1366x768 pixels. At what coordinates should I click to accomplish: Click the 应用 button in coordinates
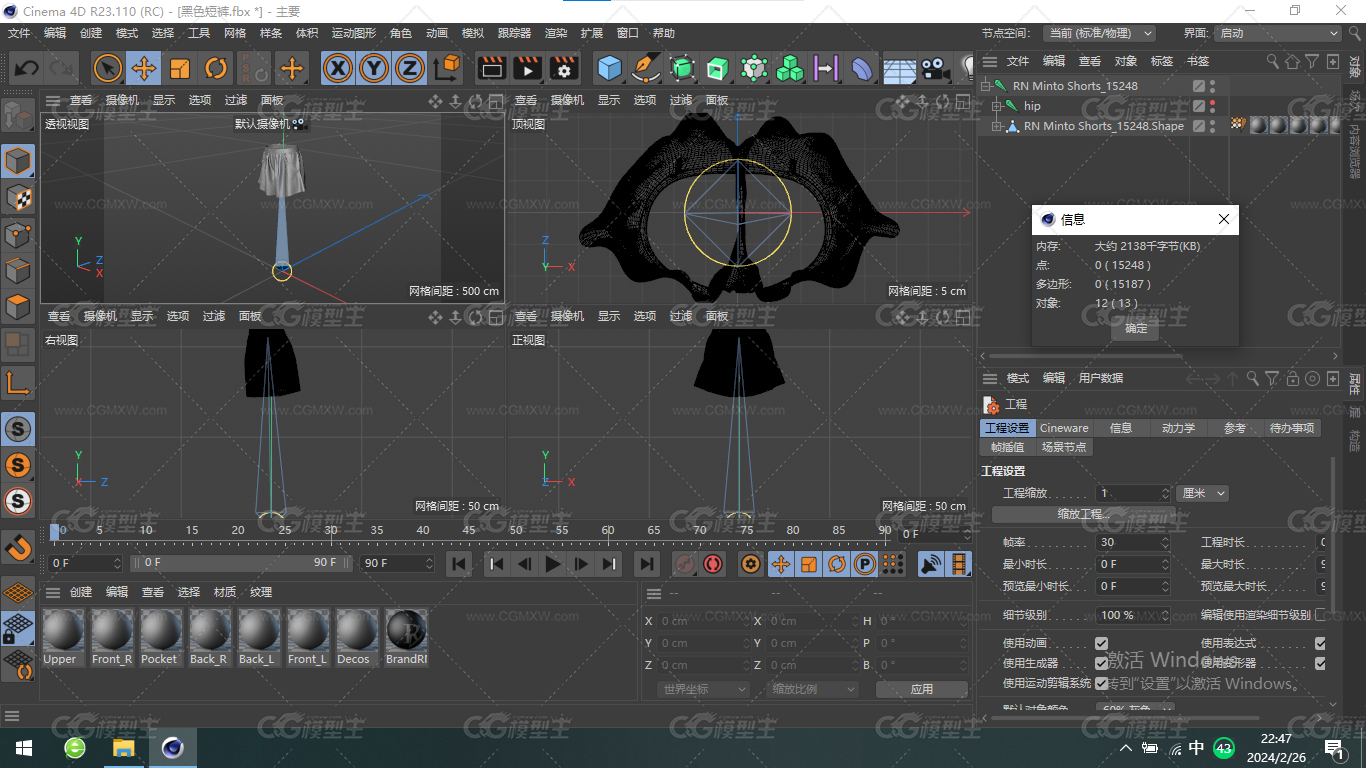coord(921,689)
